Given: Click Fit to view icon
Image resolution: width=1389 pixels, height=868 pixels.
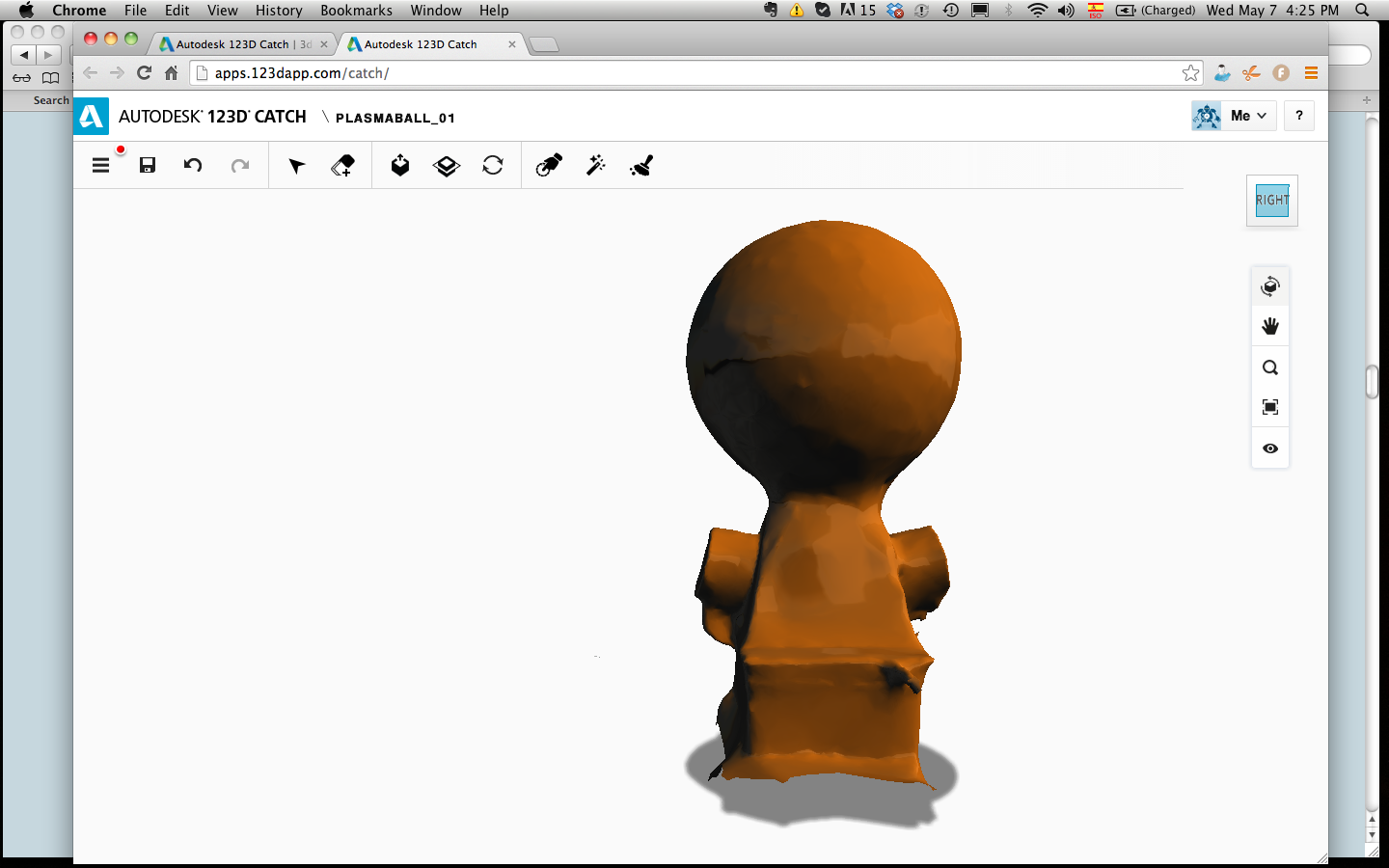Looking at the screenshot, I should tap(1270, 407).
